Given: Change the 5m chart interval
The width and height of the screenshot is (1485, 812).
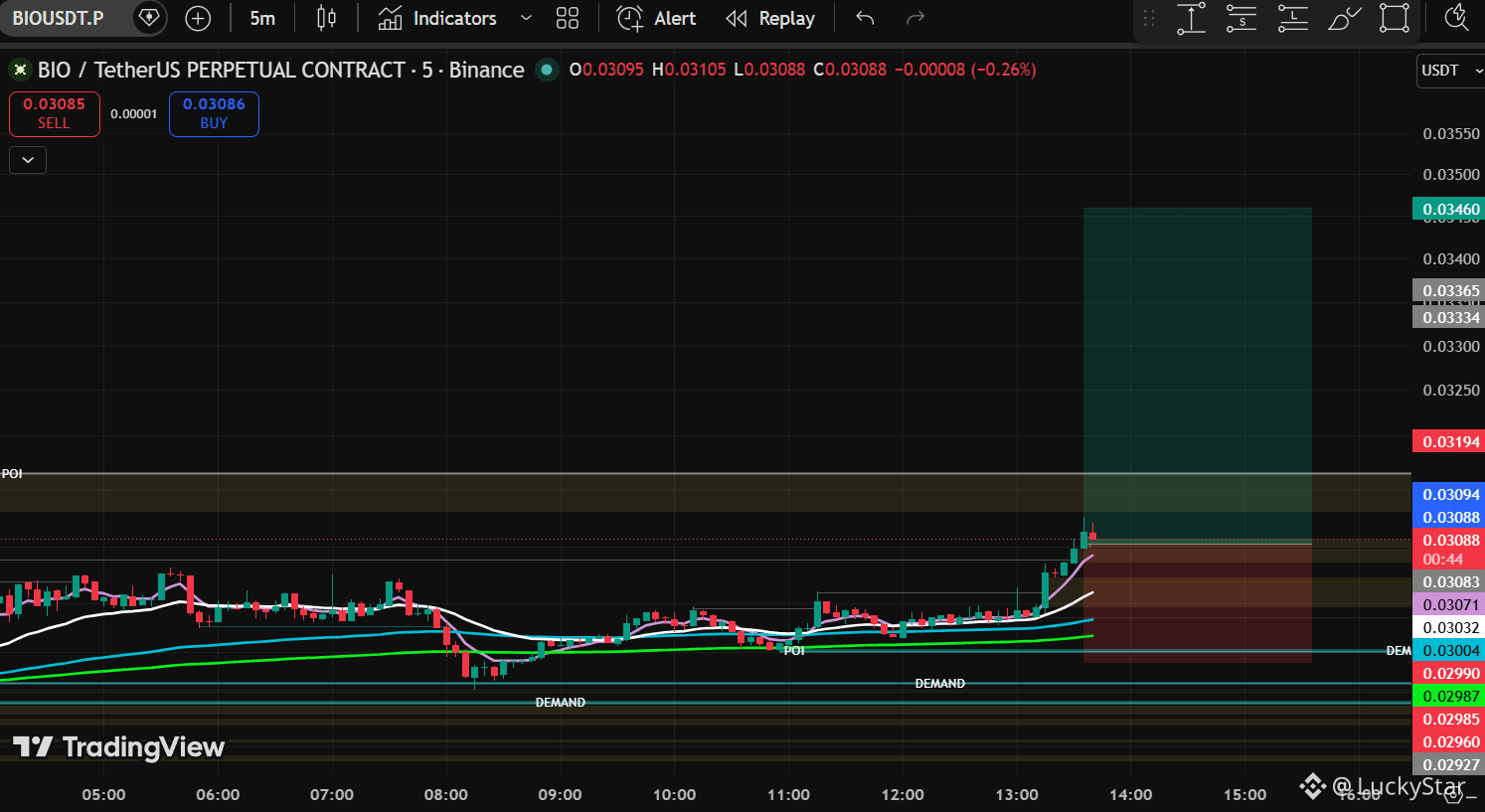Looking at the screenshot, I should [262, 18].
